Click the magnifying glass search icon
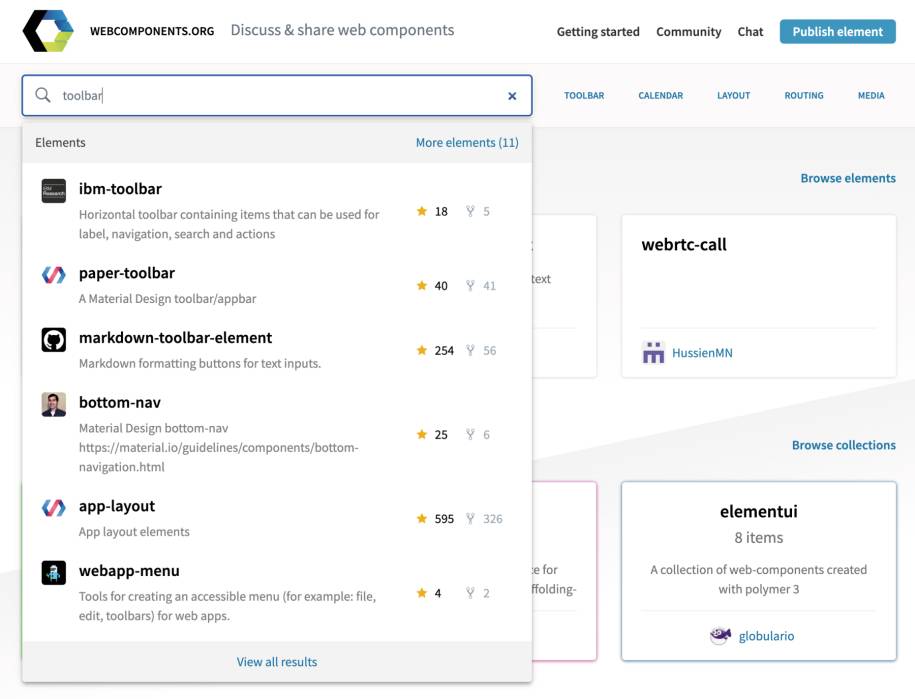 (43, 95)
